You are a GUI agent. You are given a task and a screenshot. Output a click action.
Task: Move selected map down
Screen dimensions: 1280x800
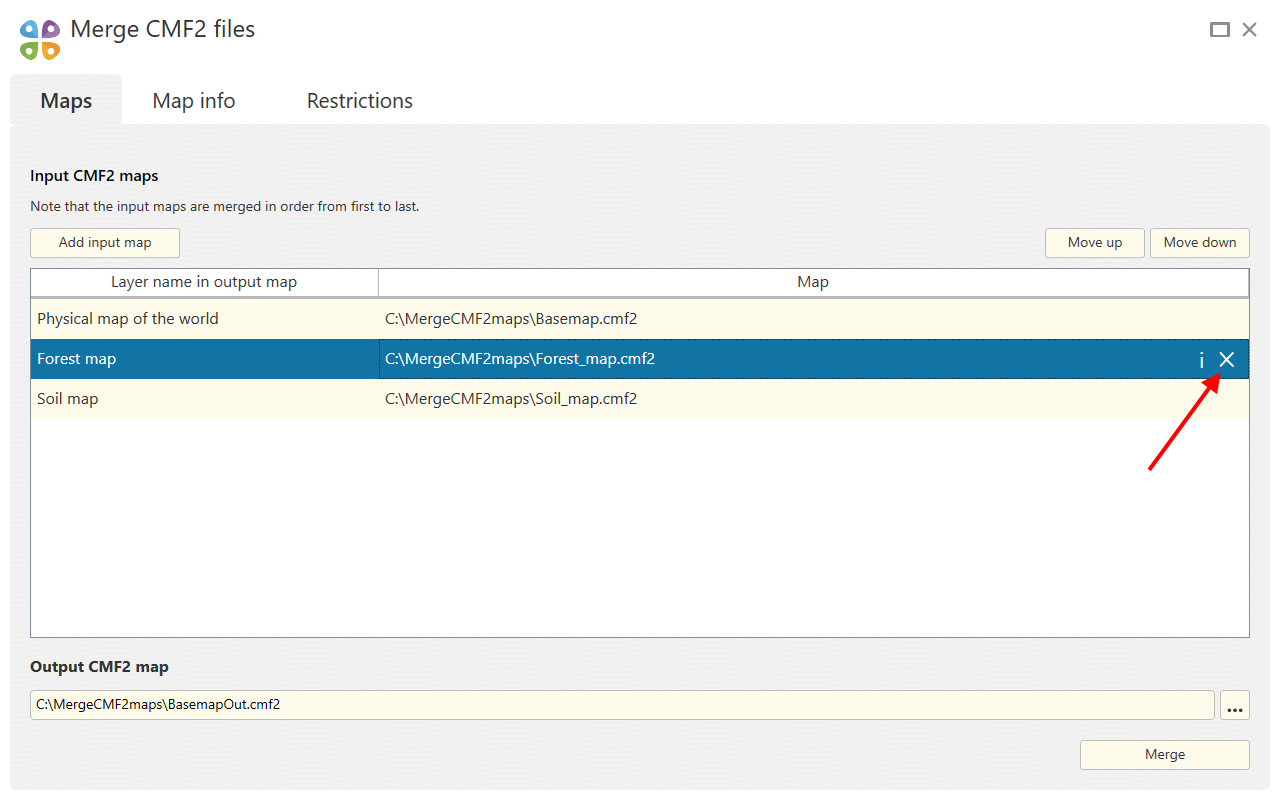tap(1200, 243)
